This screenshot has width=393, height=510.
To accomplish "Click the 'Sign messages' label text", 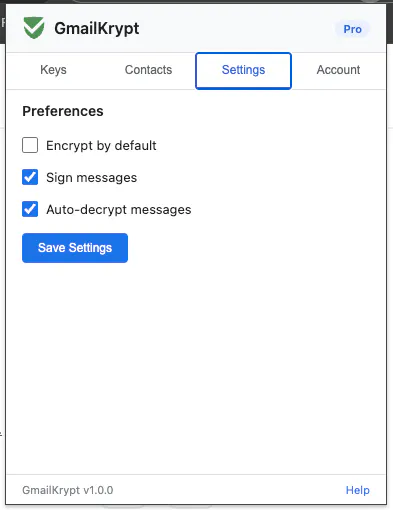I will coord(92,178).
